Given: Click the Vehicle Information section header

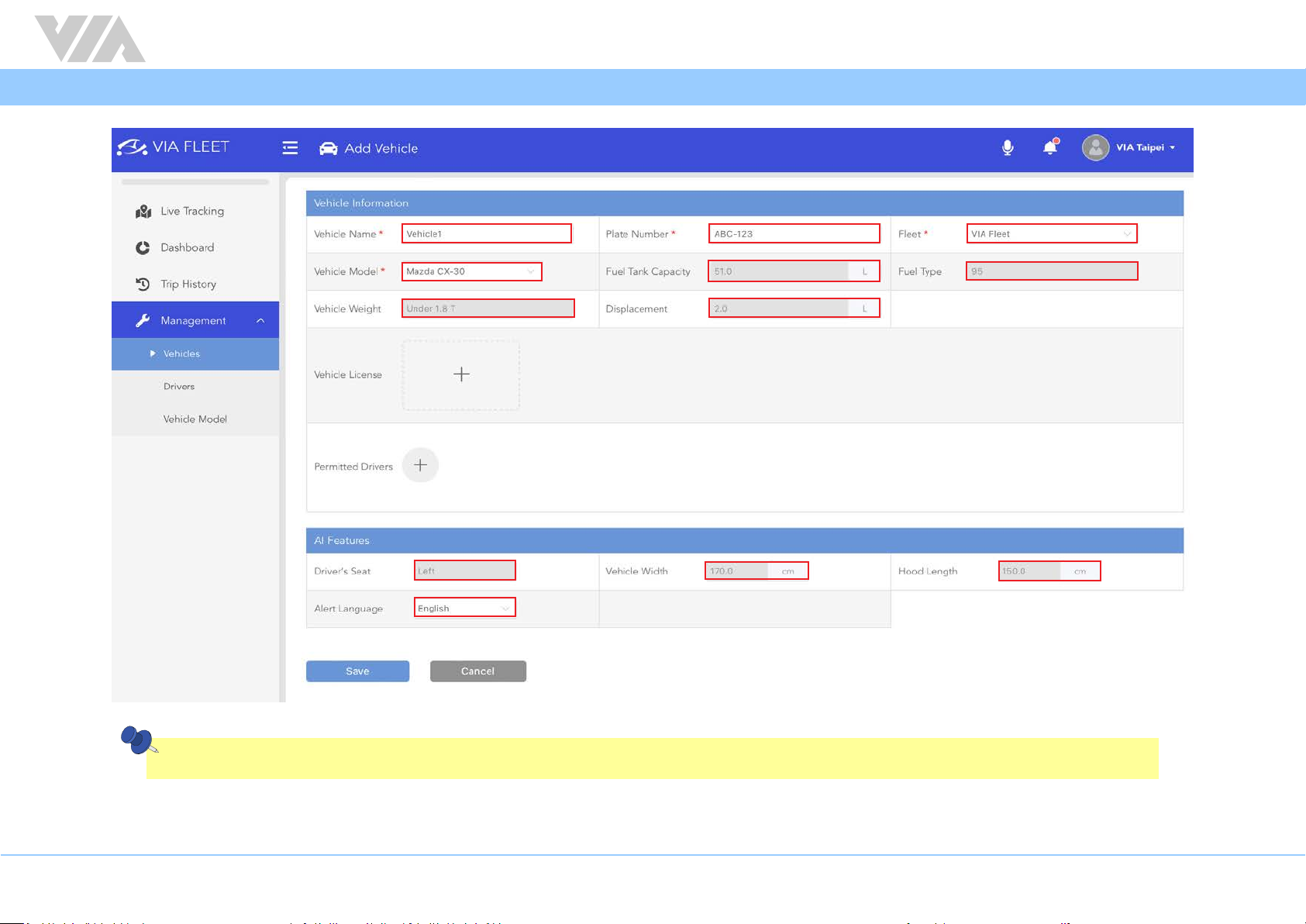Looking at the screenshot, I should click(745, 203).
